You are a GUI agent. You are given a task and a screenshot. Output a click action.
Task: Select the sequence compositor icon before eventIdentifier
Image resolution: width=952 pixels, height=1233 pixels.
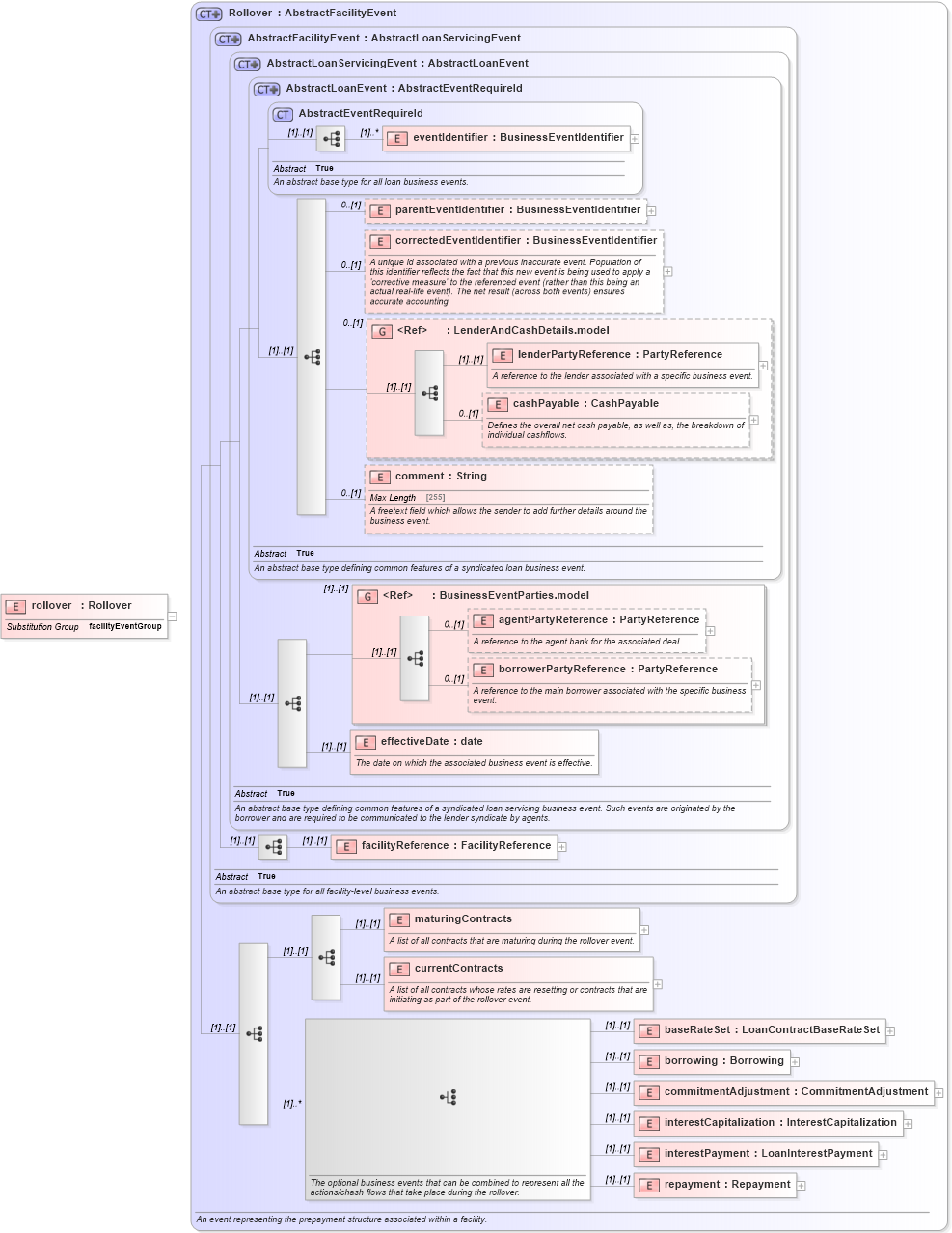(x=331, y=138)
